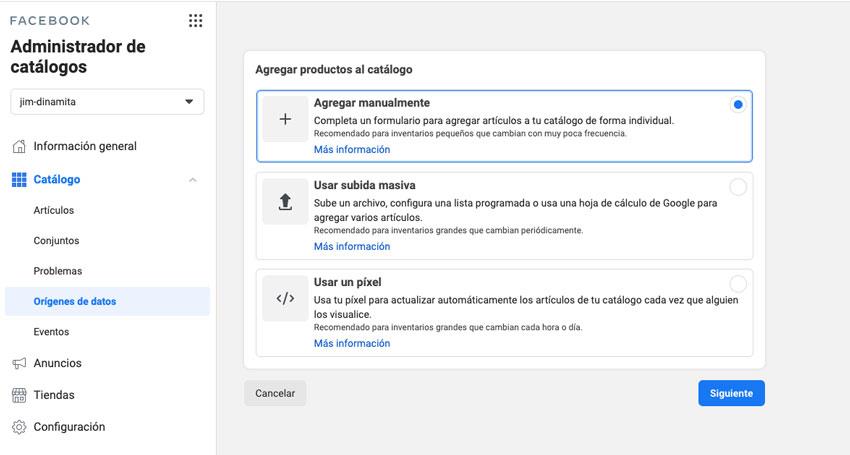Click the megaphone icon beside Anuncios
The width and height of the screenshot is (850, 455).
coord(19,363)
